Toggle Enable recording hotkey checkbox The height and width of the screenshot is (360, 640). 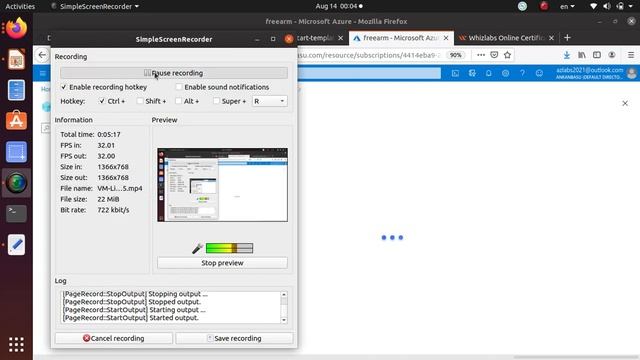pyautogui.click(x=64, y=87)
